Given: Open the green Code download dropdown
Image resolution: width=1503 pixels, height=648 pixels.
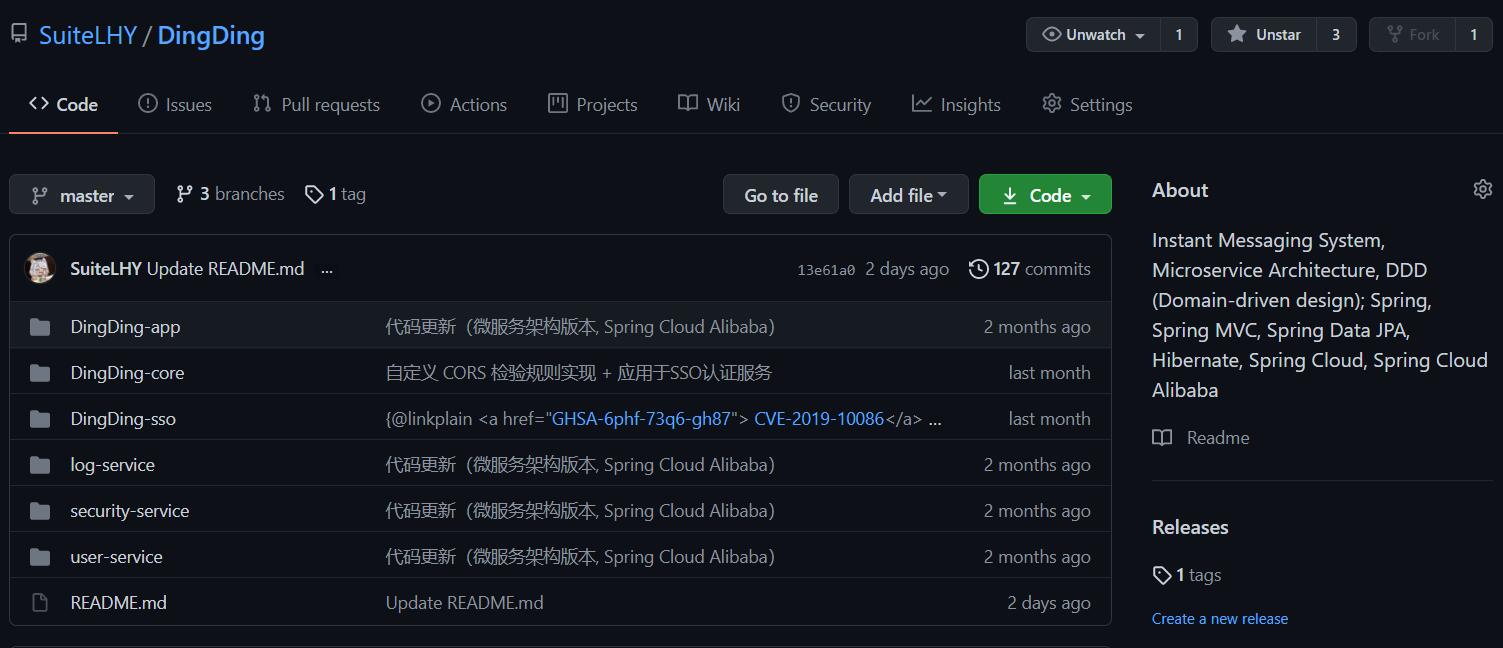Looking at the screenshot, I should point(1044,194).
